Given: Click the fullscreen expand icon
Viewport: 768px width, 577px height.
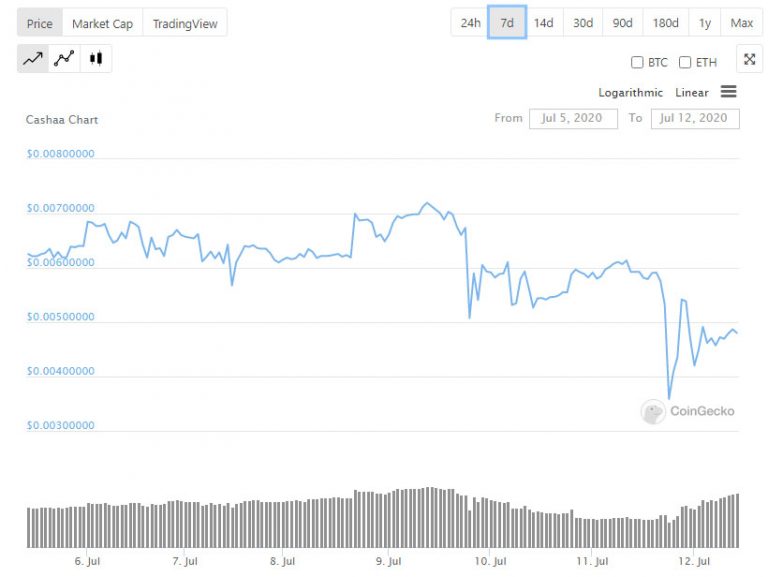Looking at the screenshot, I should pyautogui.click(x=749, y=60).
